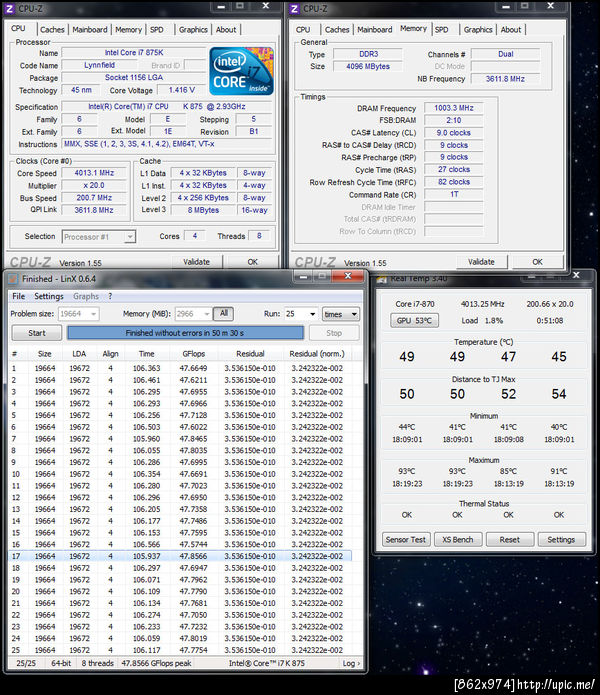Open Graphs menu in LinX
This screenshot has height=695, width=600.
86,296
